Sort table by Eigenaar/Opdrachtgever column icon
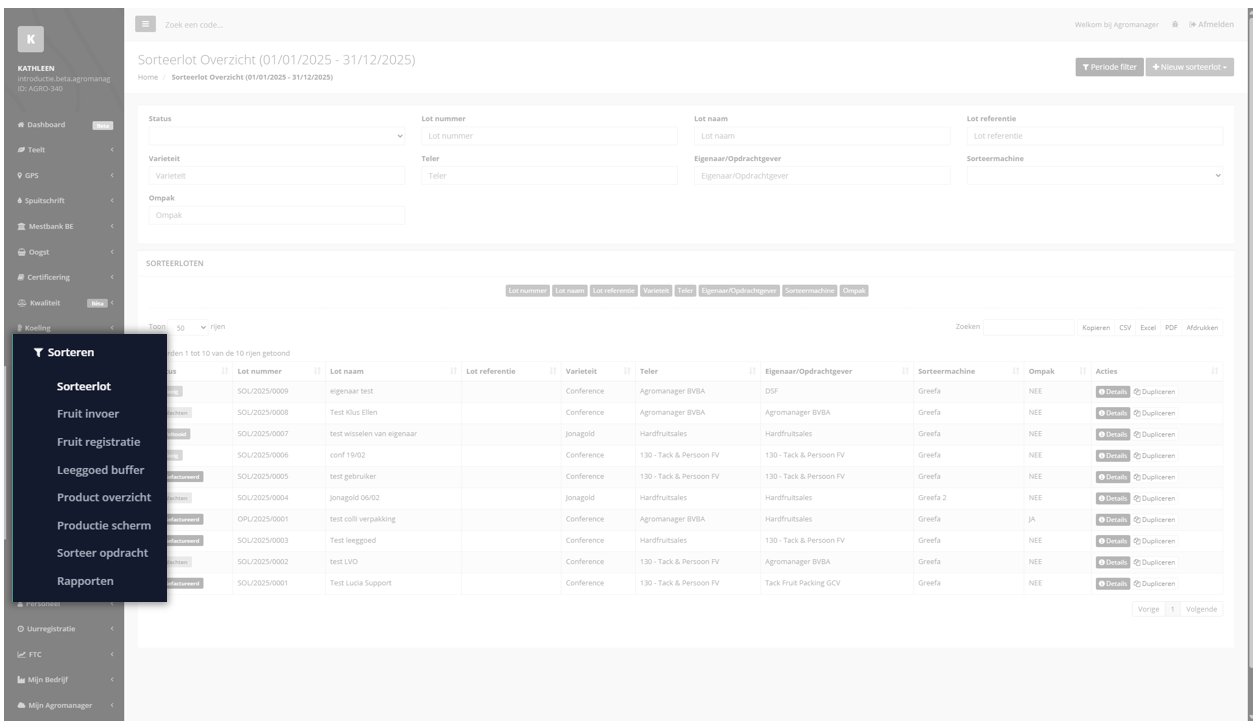 (905, 372)
